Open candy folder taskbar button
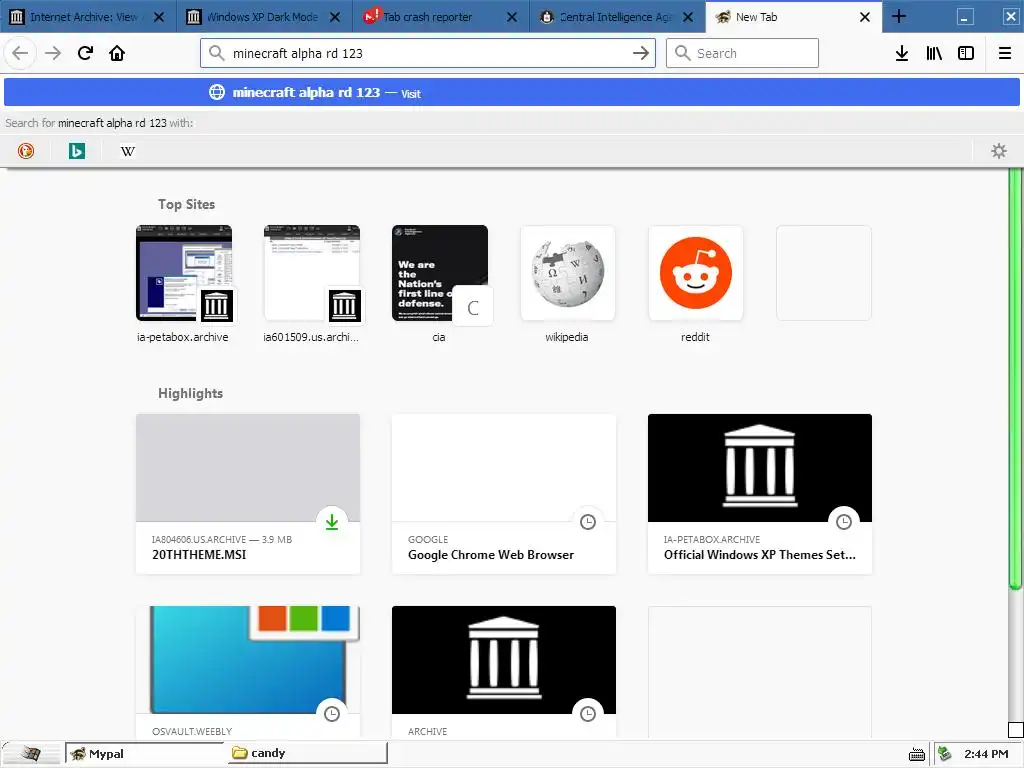This screenshot has width=1024, height=768. 307,754
